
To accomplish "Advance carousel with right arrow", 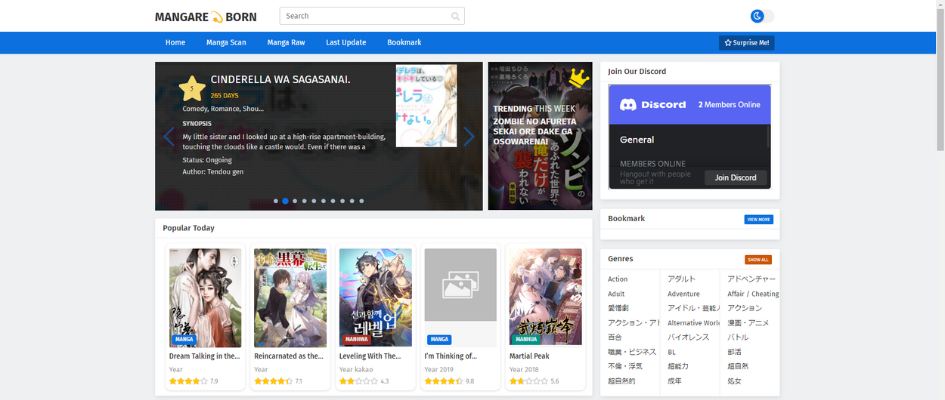I will point(469,137).
